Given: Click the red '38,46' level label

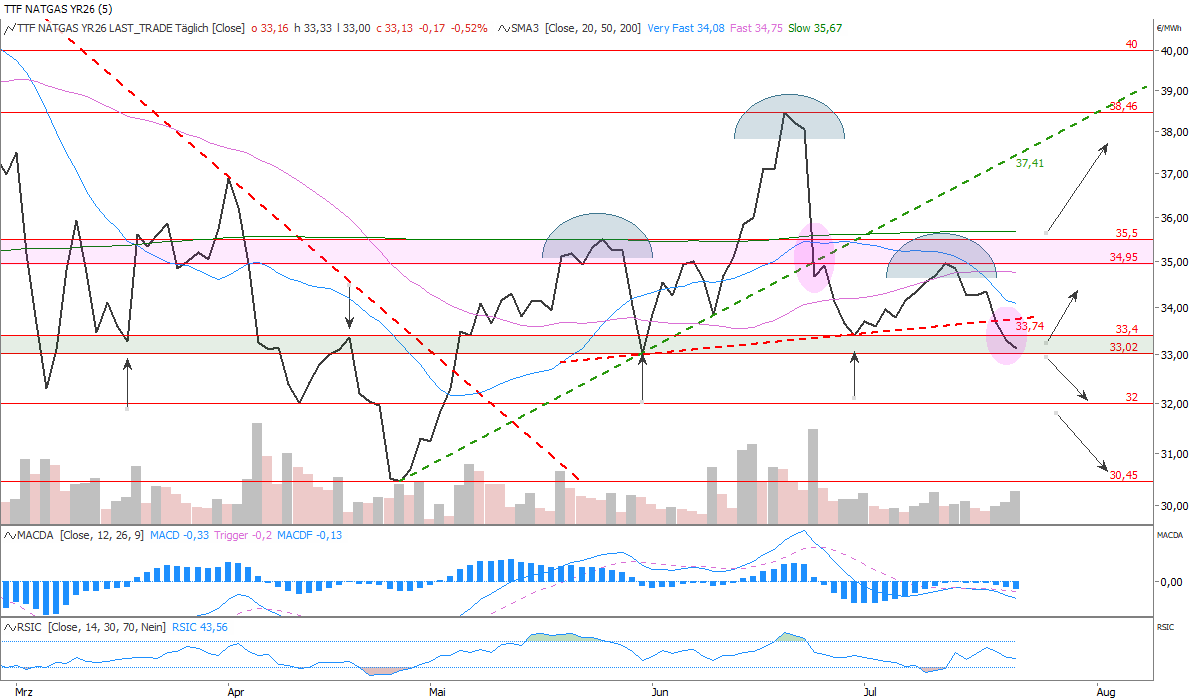Looking at the screenshot, I should tap(1124, 105).
